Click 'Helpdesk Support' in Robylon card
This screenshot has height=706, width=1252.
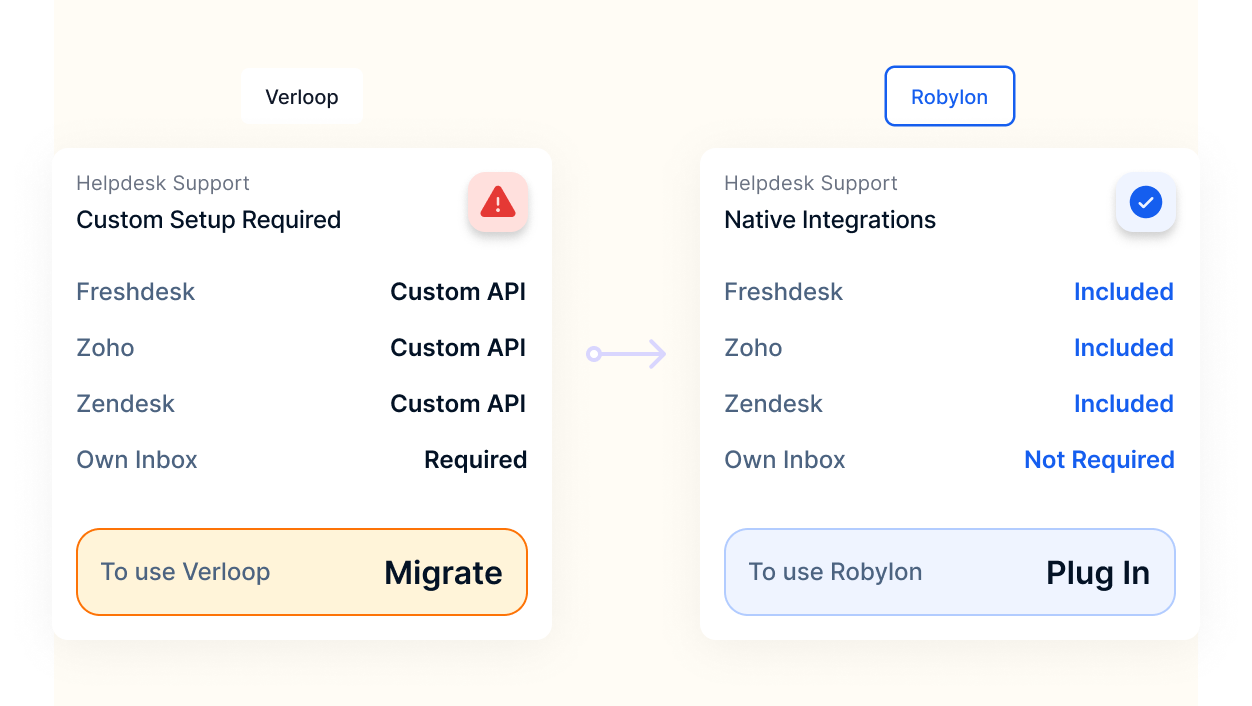pyautogui.click(x=811, y=183)
